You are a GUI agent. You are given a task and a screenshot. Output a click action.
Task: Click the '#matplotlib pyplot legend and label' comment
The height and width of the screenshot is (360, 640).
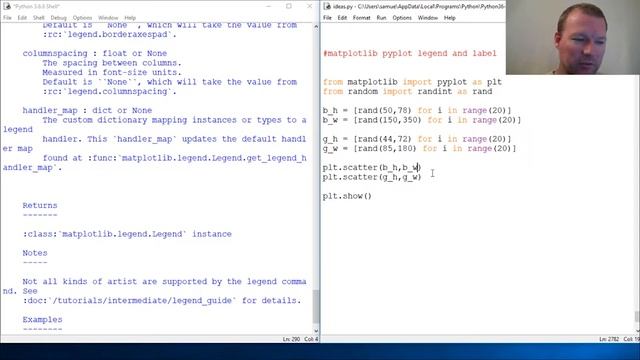[x=410, y=53]
